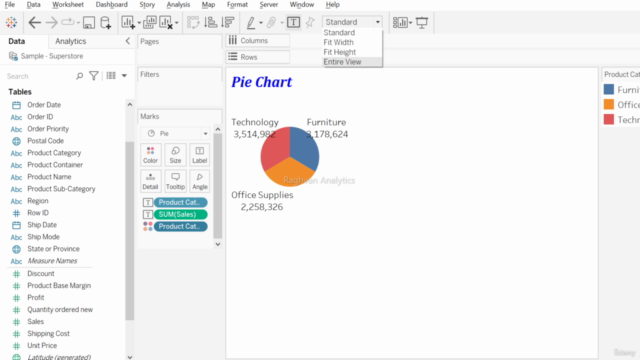Viewport: 640px width, 360px height.
Task: Select the Shipping Cost field
Action: (48, 333)
